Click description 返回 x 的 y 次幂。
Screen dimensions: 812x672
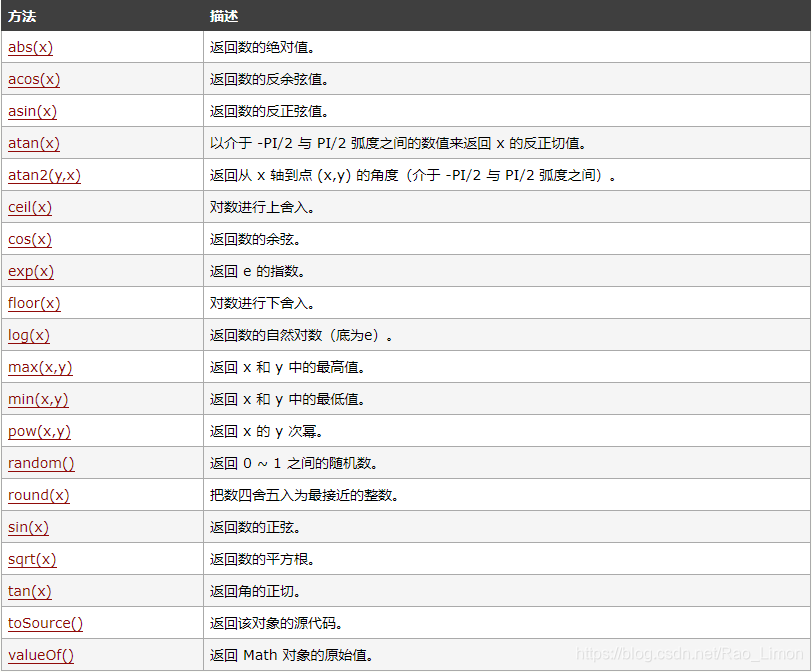click(266, 431)
